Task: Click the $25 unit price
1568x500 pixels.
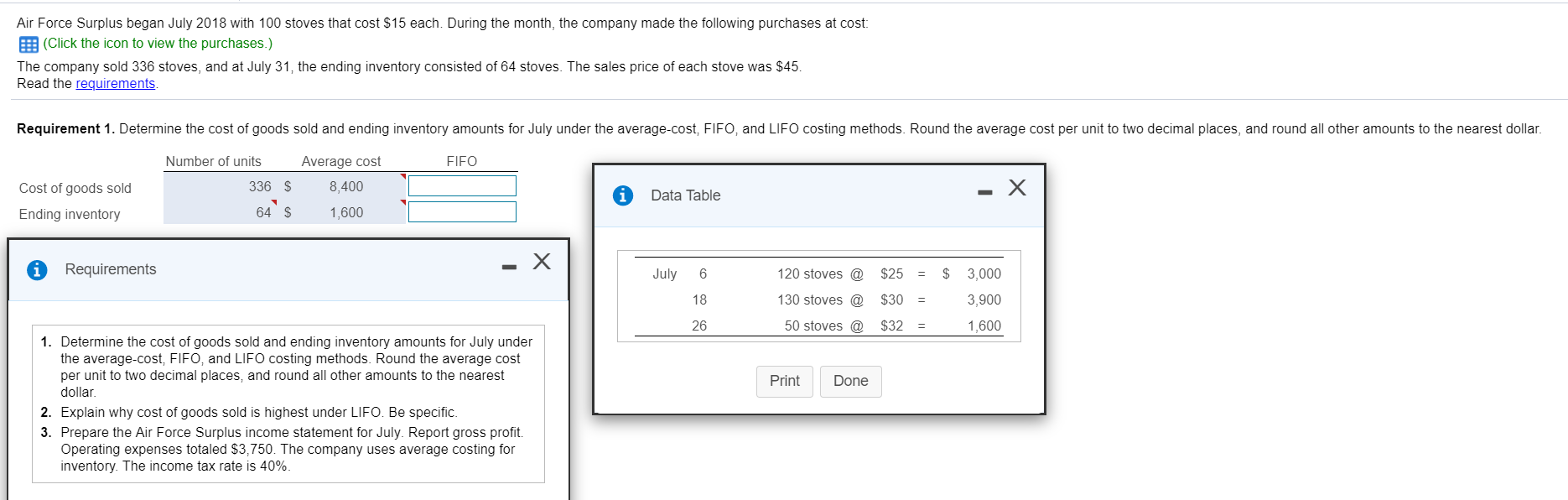Action: [x=892, y=273]
